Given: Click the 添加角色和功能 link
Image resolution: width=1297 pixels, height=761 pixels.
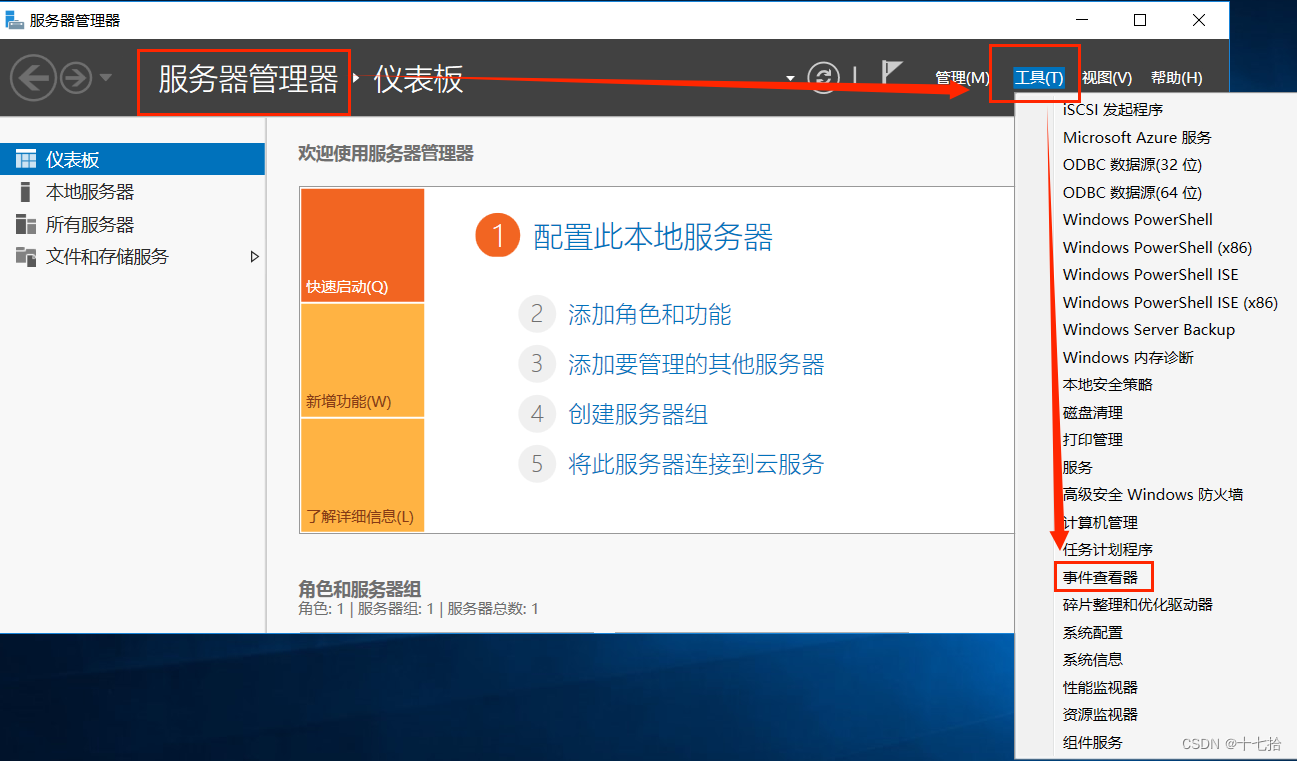Looking at the screenshot, I should pyautogui.click(x=653, y=314).
